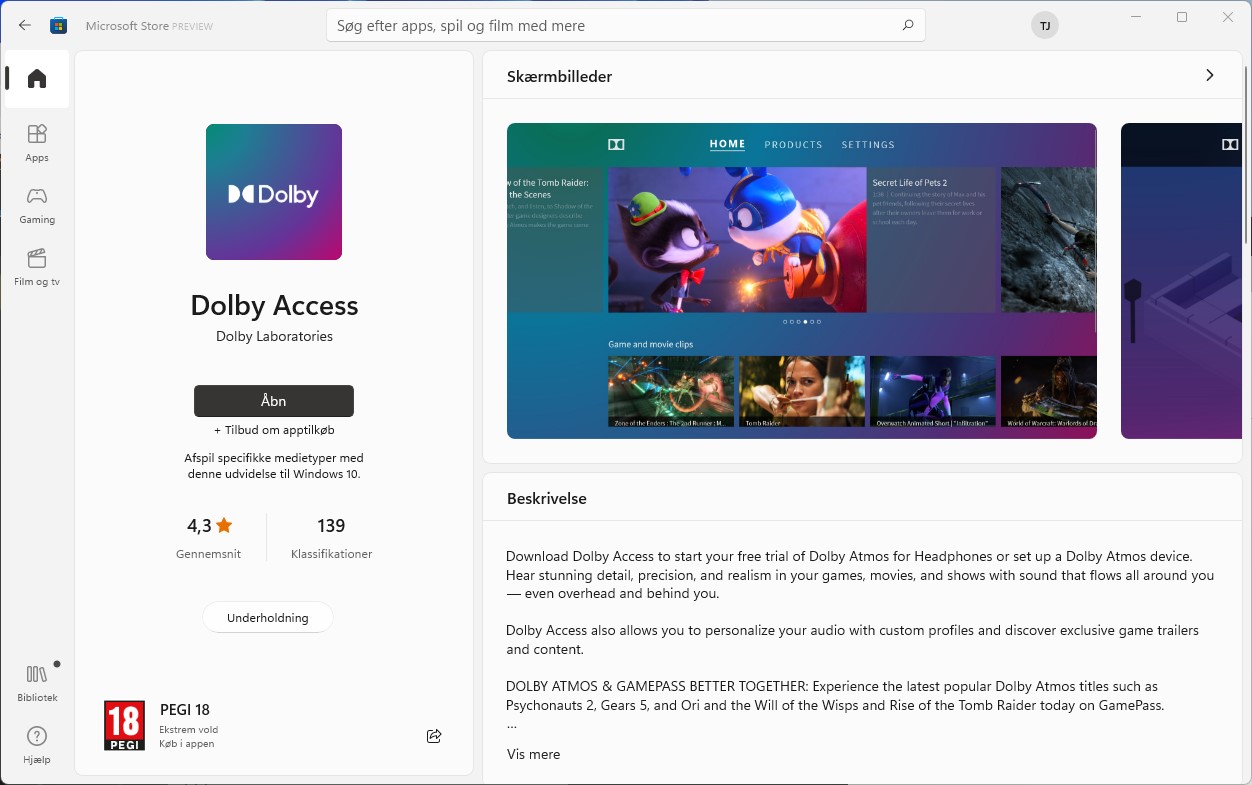
Task: Expand the Skærmbilleder section chevron
Action: pos(1210,76)
